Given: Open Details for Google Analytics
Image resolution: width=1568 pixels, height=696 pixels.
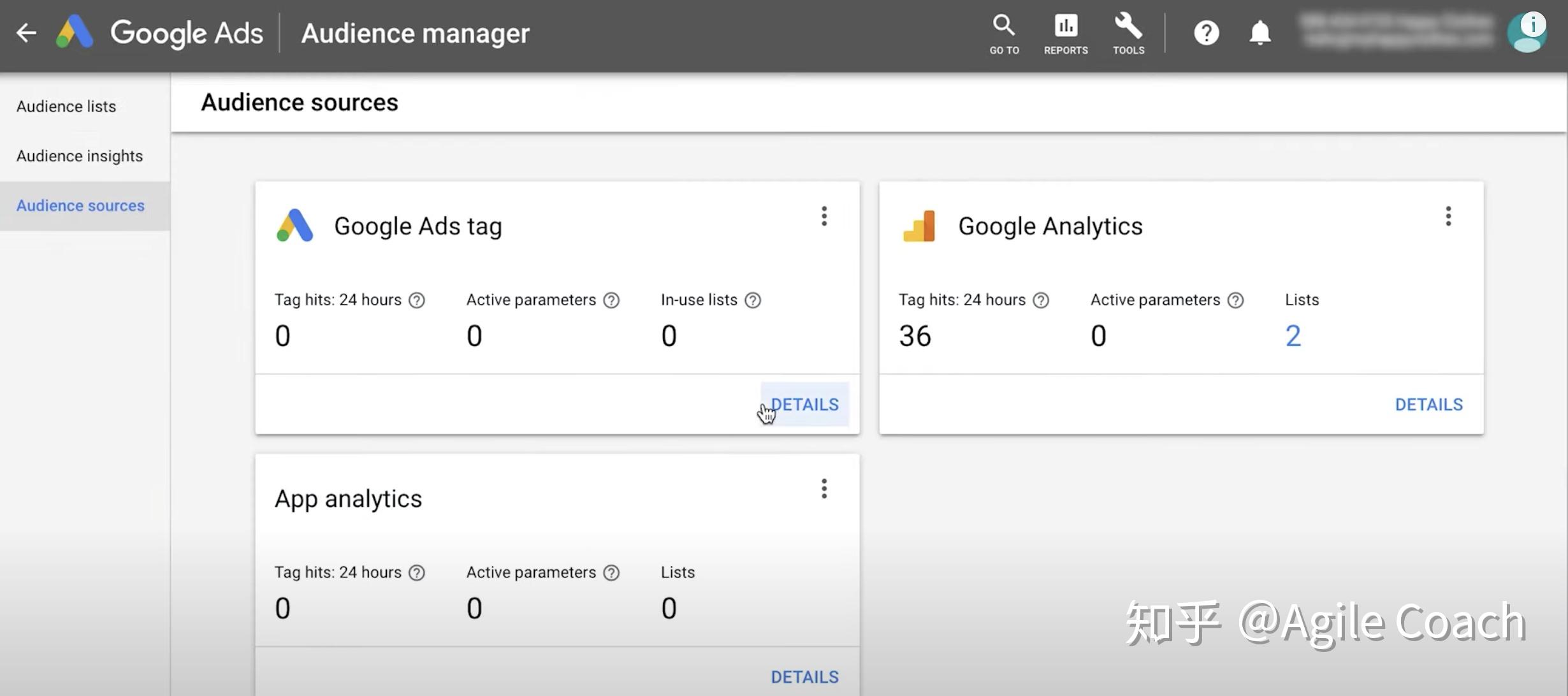Looking at the screenshot, I should (x=1428, y=405).
